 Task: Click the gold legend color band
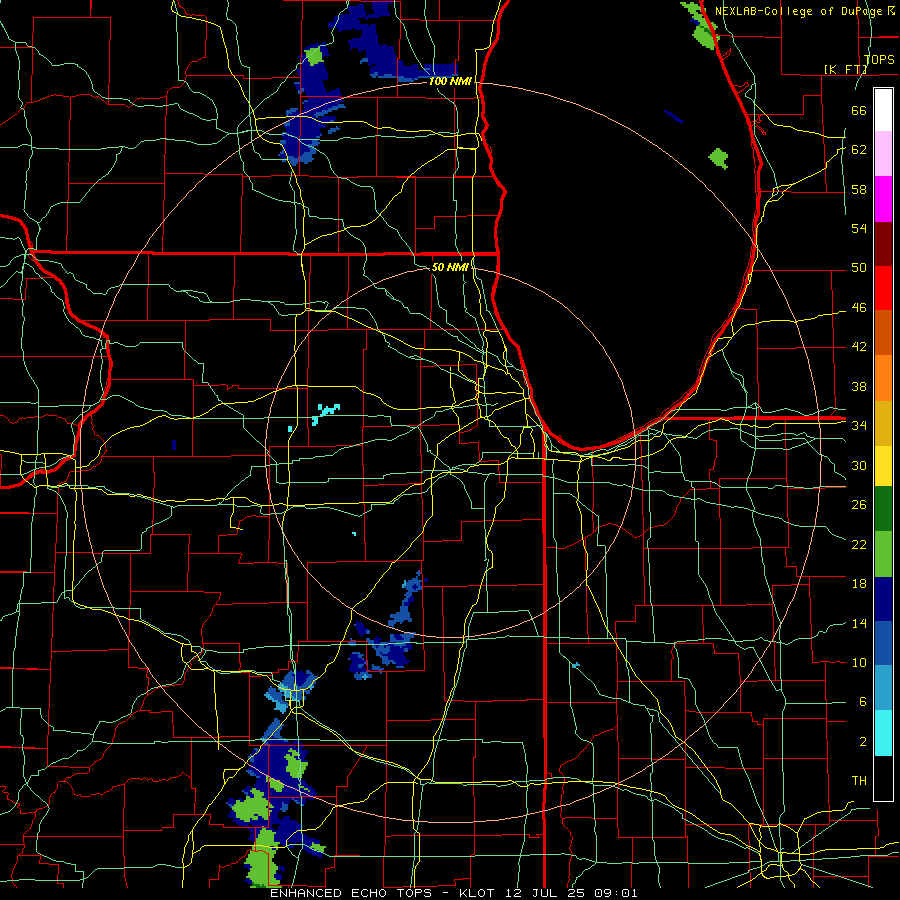[x=883, y=423]
